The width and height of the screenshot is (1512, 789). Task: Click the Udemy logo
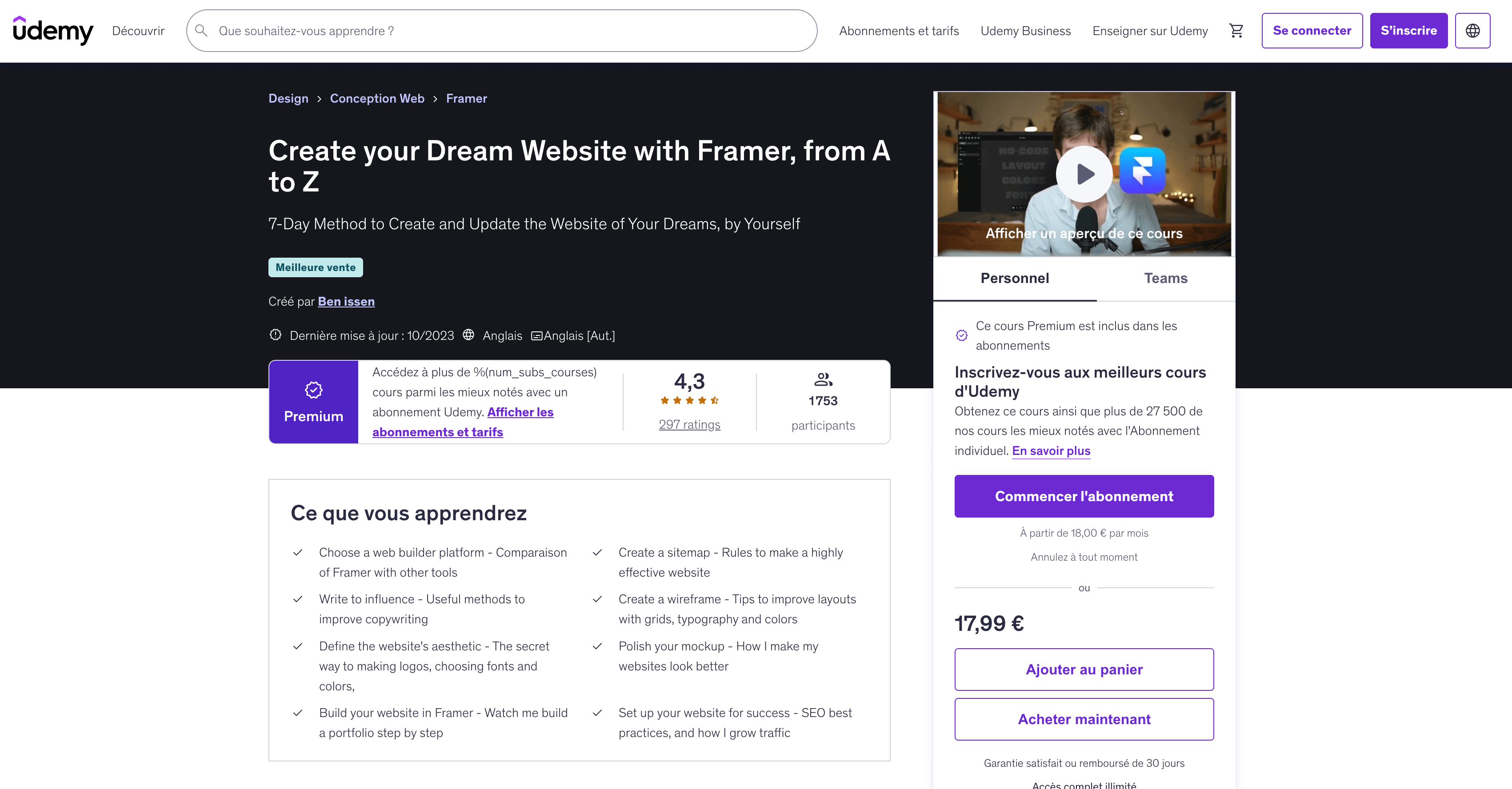53,31
